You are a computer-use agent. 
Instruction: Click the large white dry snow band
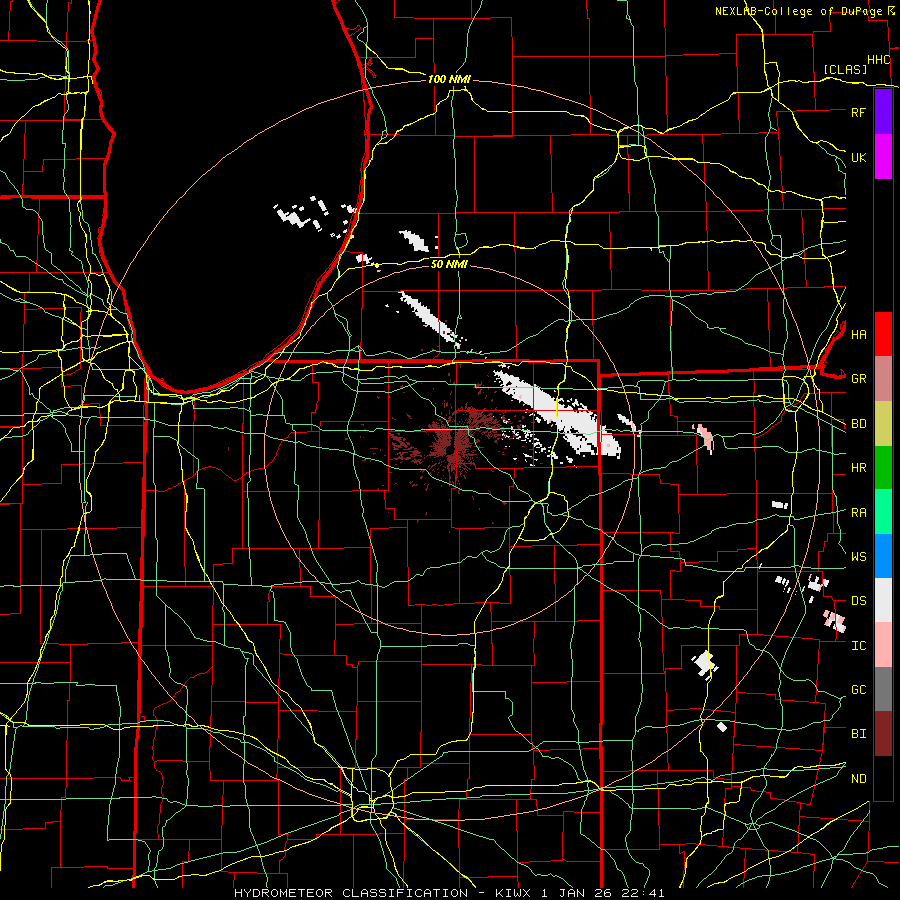[x=560, y=413]
